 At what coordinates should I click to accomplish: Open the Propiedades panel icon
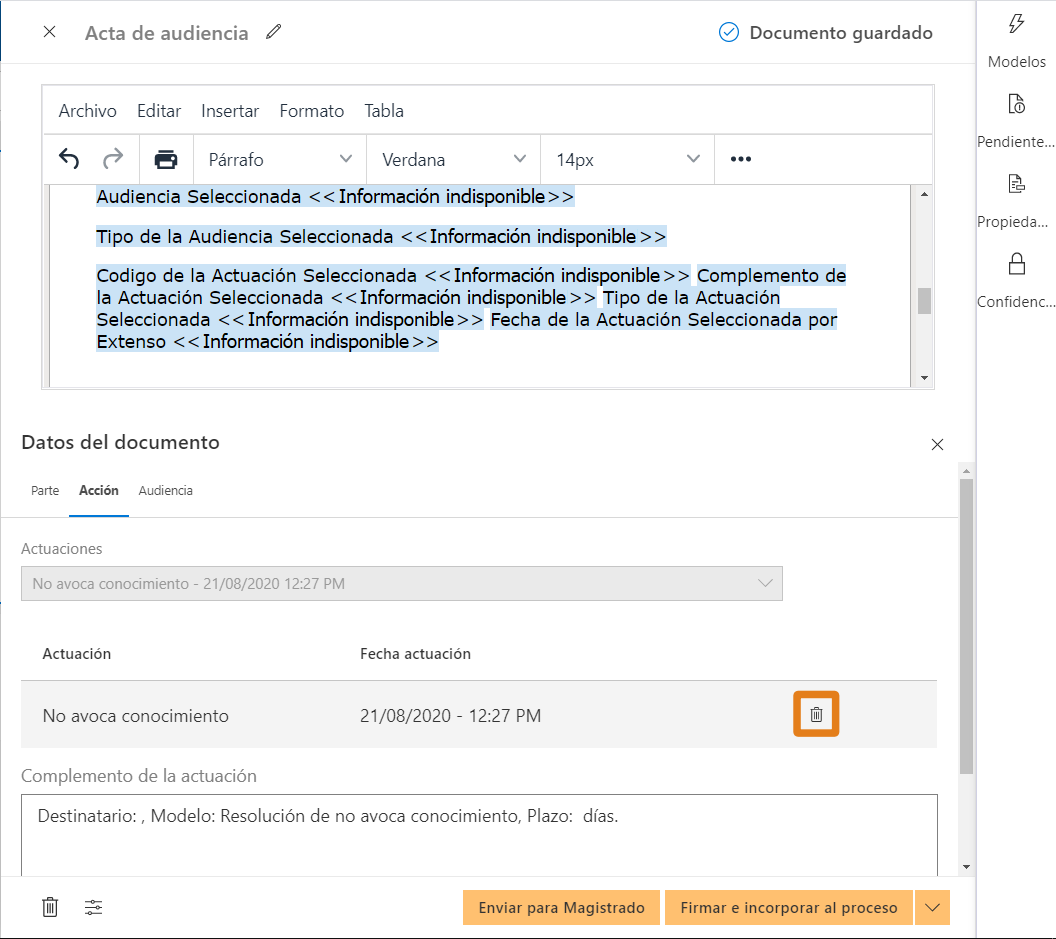pyautogui.click(x=1016, y=184)
